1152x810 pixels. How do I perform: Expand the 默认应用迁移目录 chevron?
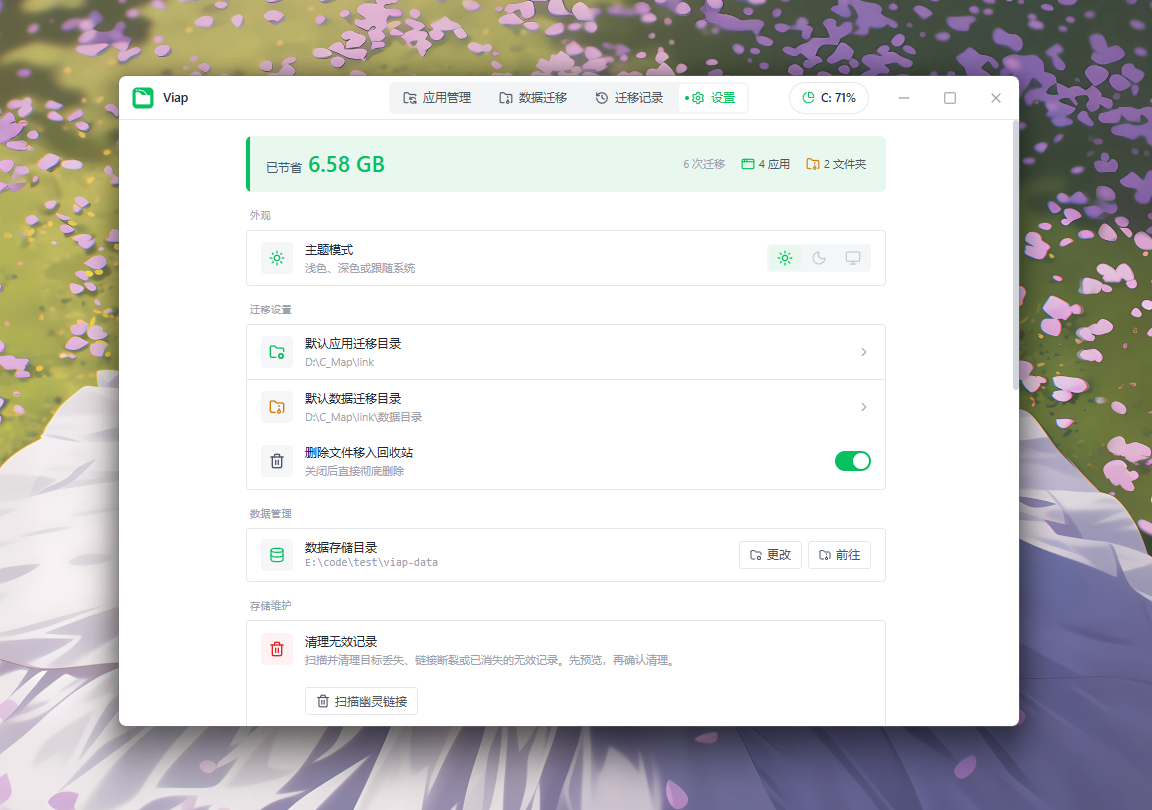click(x=864, y=352)
